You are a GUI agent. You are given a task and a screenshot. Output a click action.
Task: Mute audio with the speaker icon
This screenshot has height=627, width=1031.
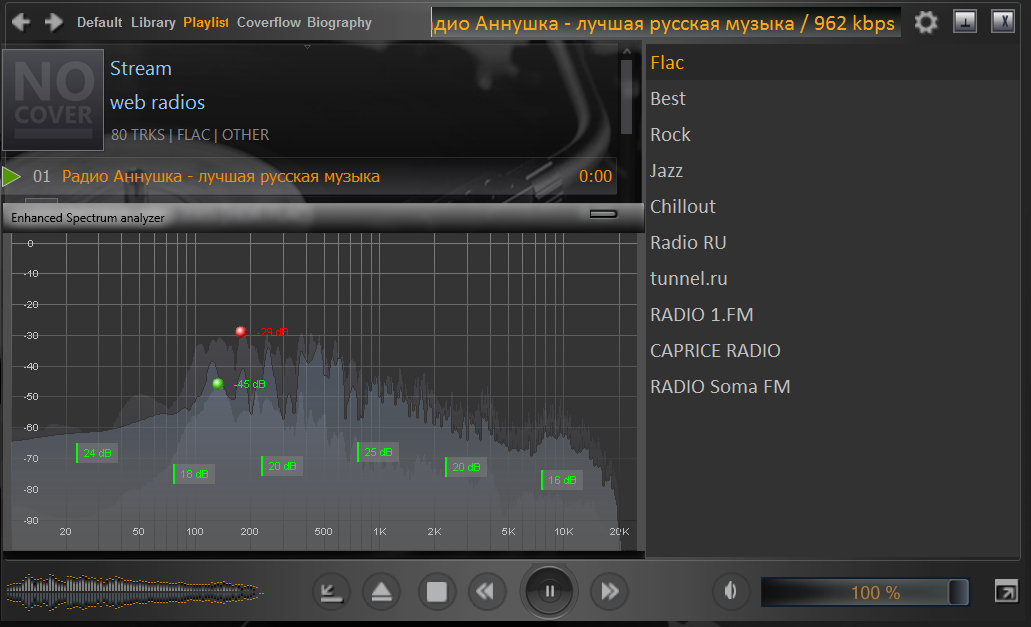[730, 592]
